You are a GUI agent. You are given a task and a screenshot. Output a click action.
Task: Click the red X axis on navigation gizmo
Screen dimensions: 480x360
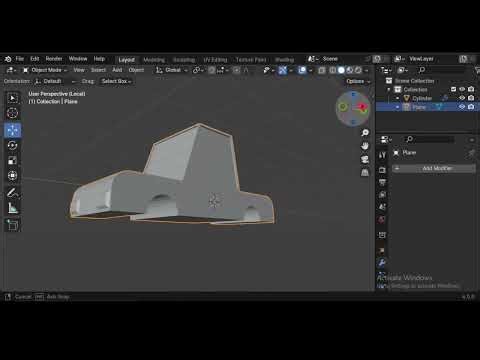363,107
